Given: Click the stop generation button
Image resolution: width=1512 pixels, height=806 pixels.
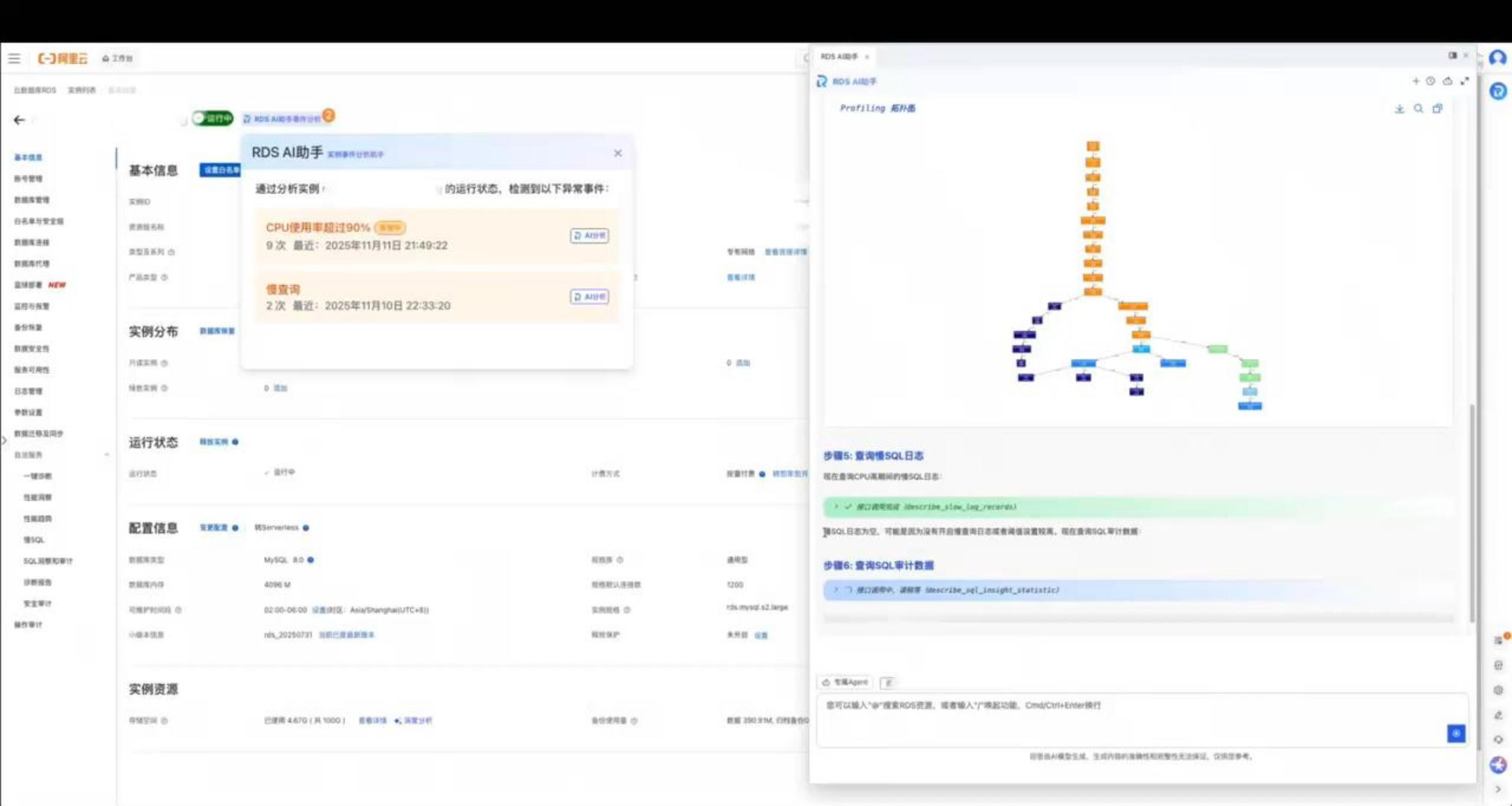Looking at the screenshot, I should [x=1455, y=734].
